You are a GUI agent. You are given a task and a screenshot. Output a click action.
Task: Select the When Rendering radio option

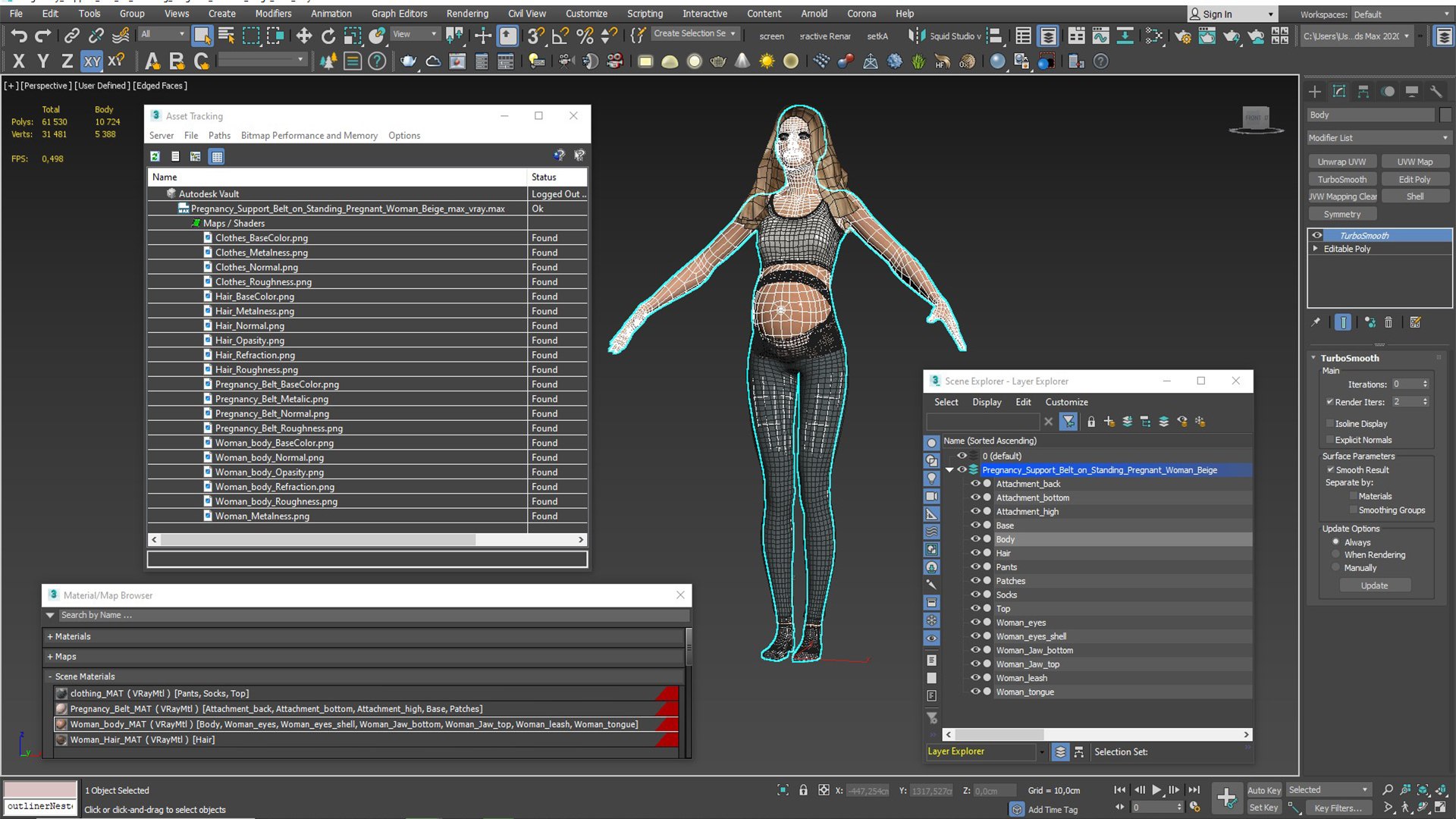pyautogui.click(x=1335, y=554)
